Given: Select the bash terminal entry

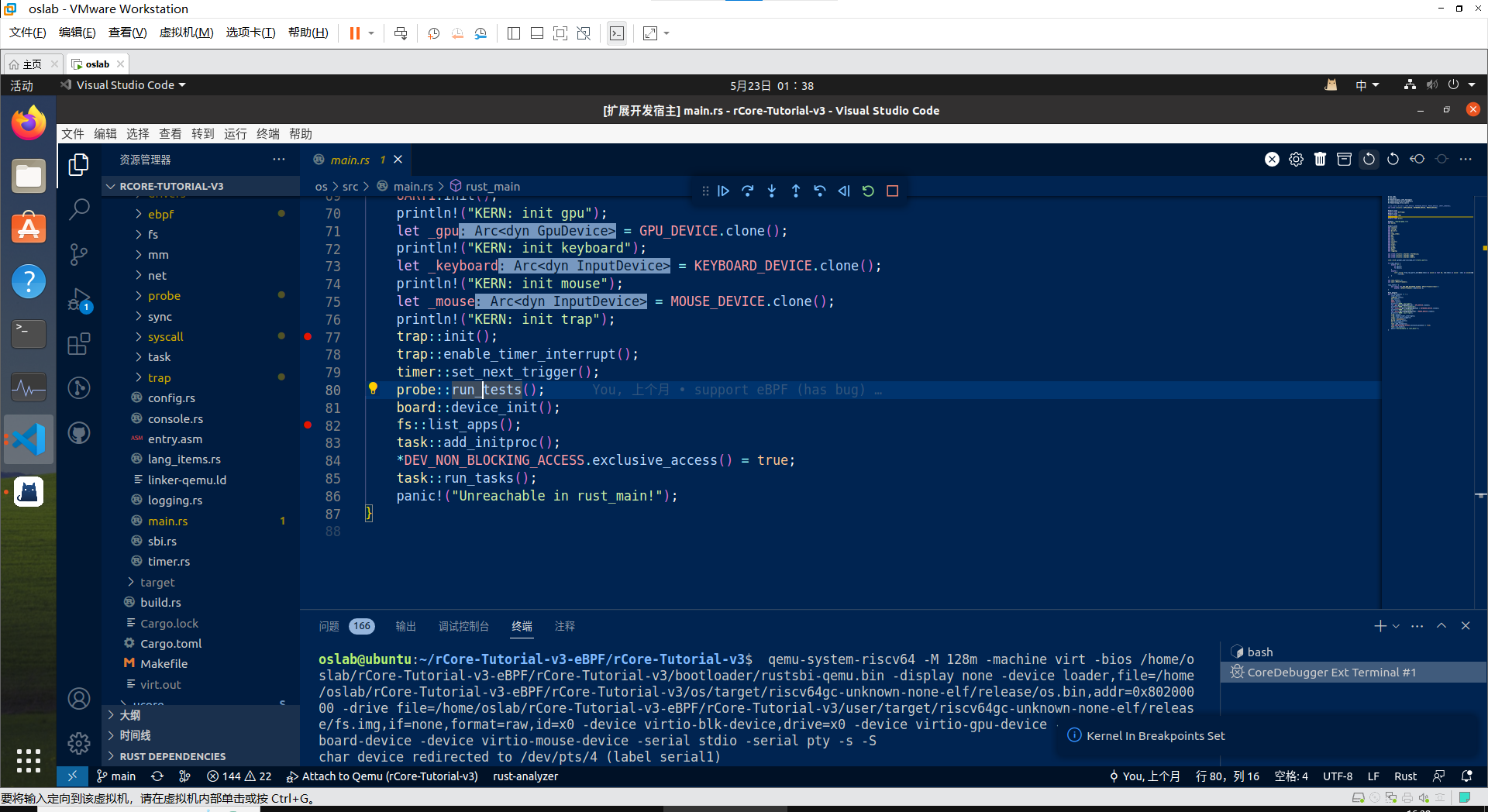Looking at the screenshot, I should (1353, 652).
